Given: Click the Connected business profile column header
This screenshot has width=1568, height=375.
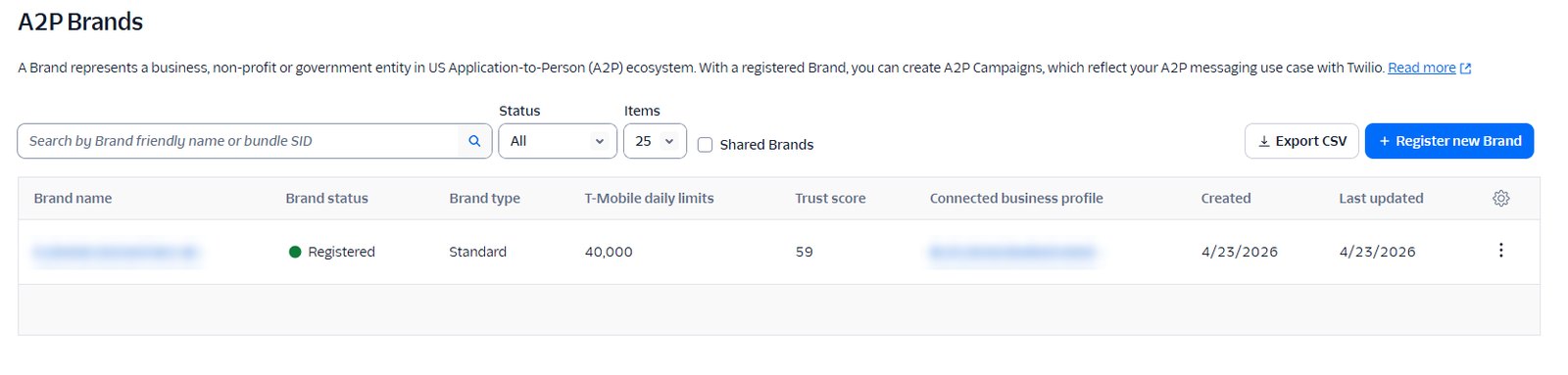Looking at the screenshot, I should click(1016, 199).
